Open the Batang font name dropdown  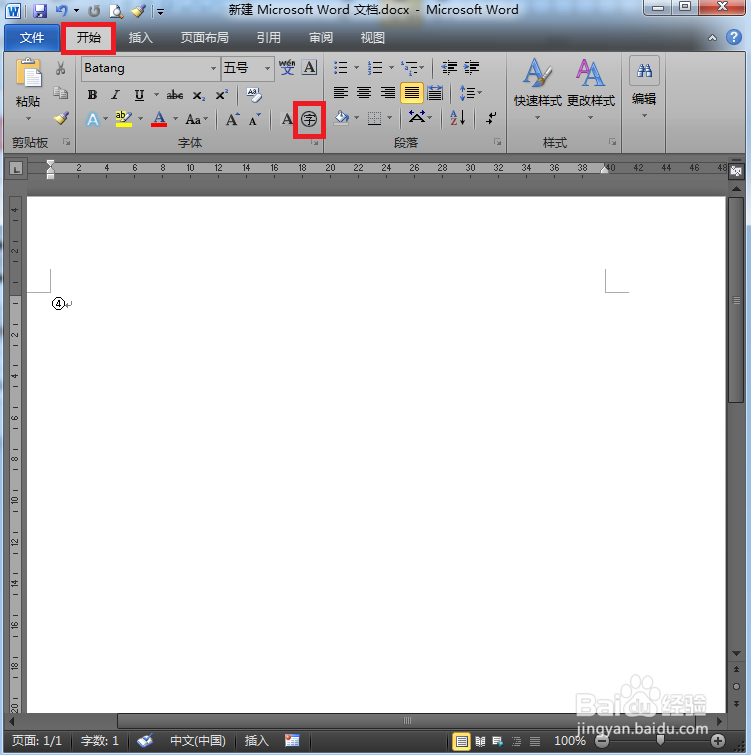pos(213,68)
